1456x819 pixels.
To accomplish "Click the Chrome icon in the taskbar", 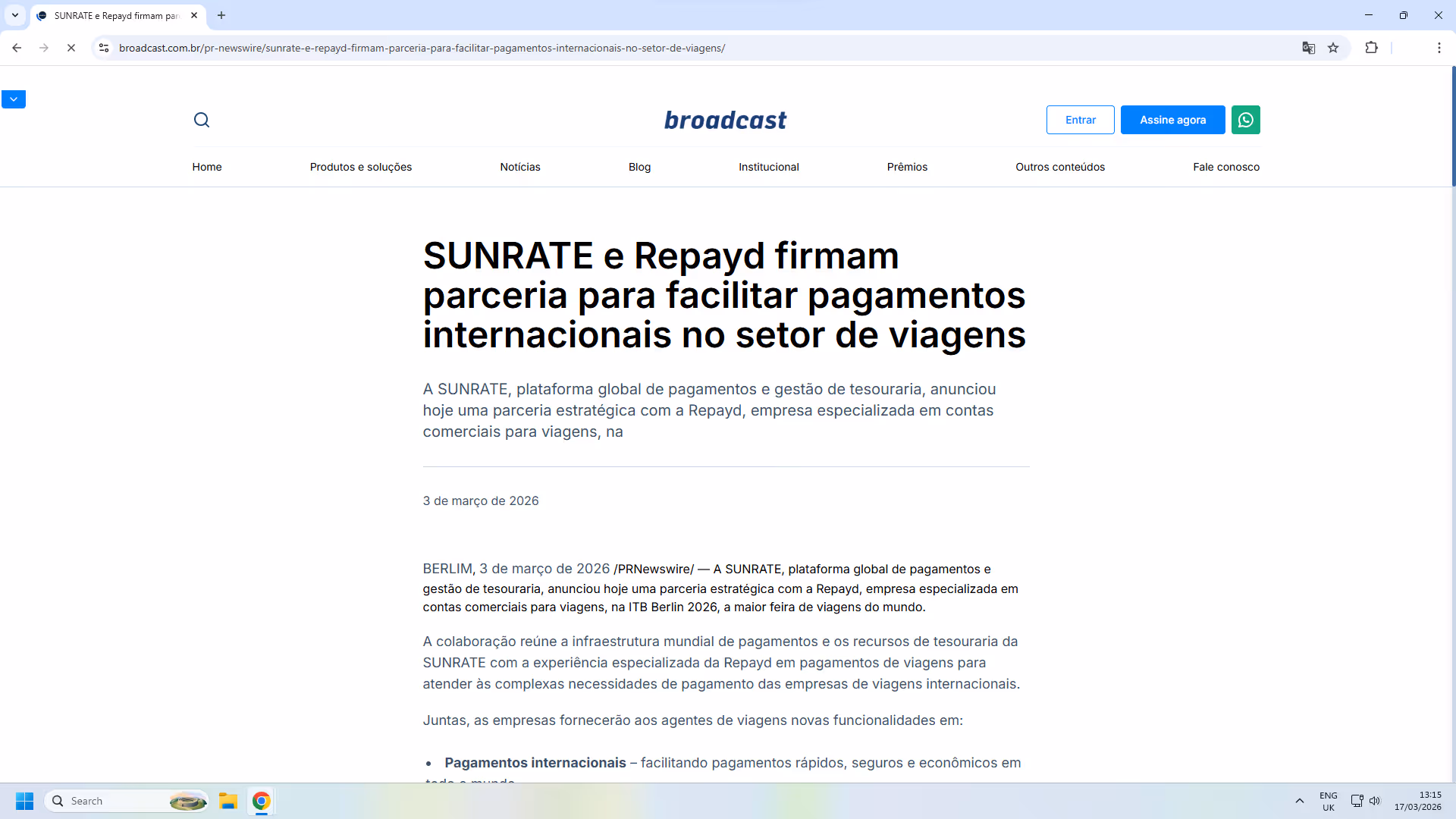I will [262, 801].
